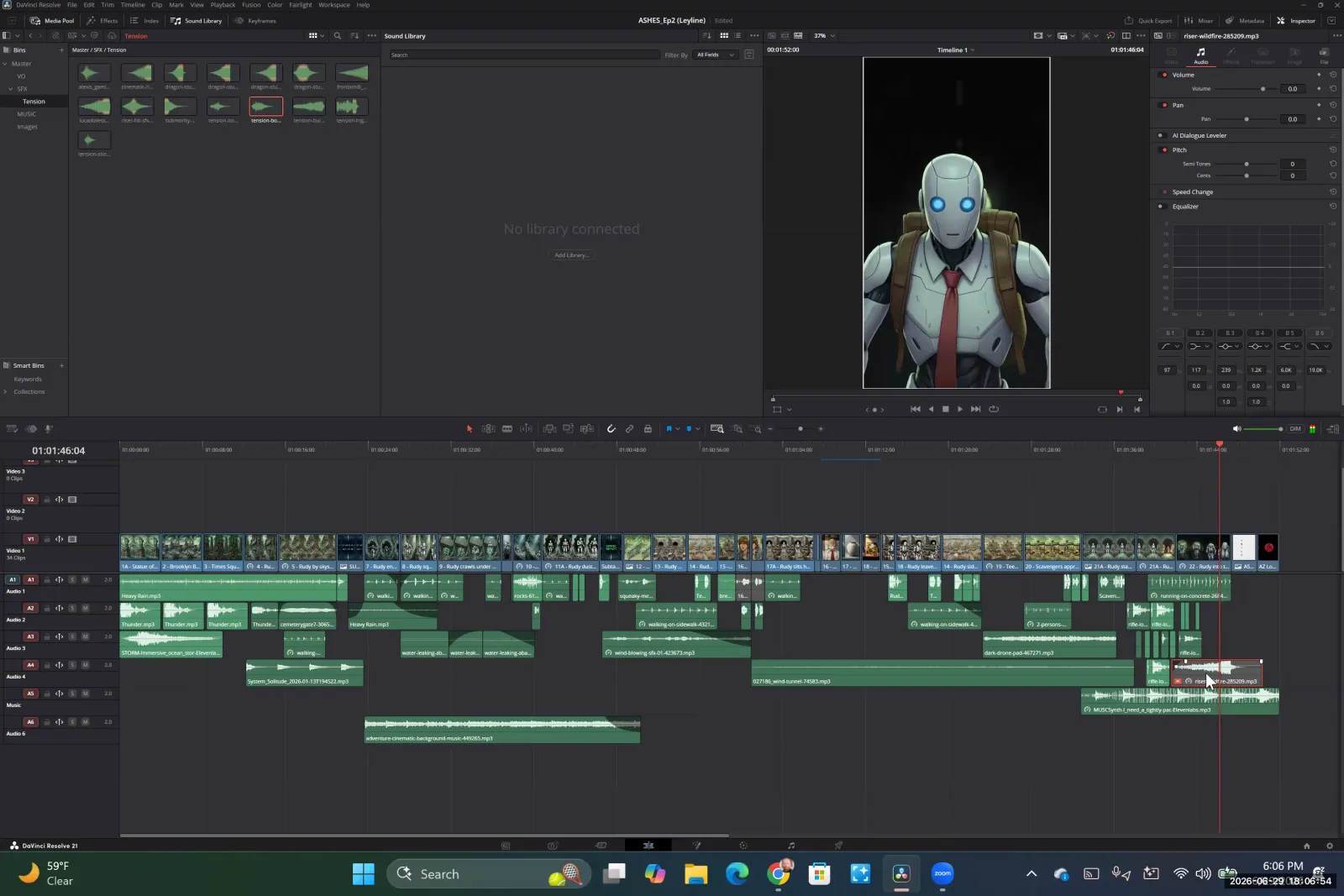
Task: Open the viewer zoom 37% dropdown
Action: 824,36
